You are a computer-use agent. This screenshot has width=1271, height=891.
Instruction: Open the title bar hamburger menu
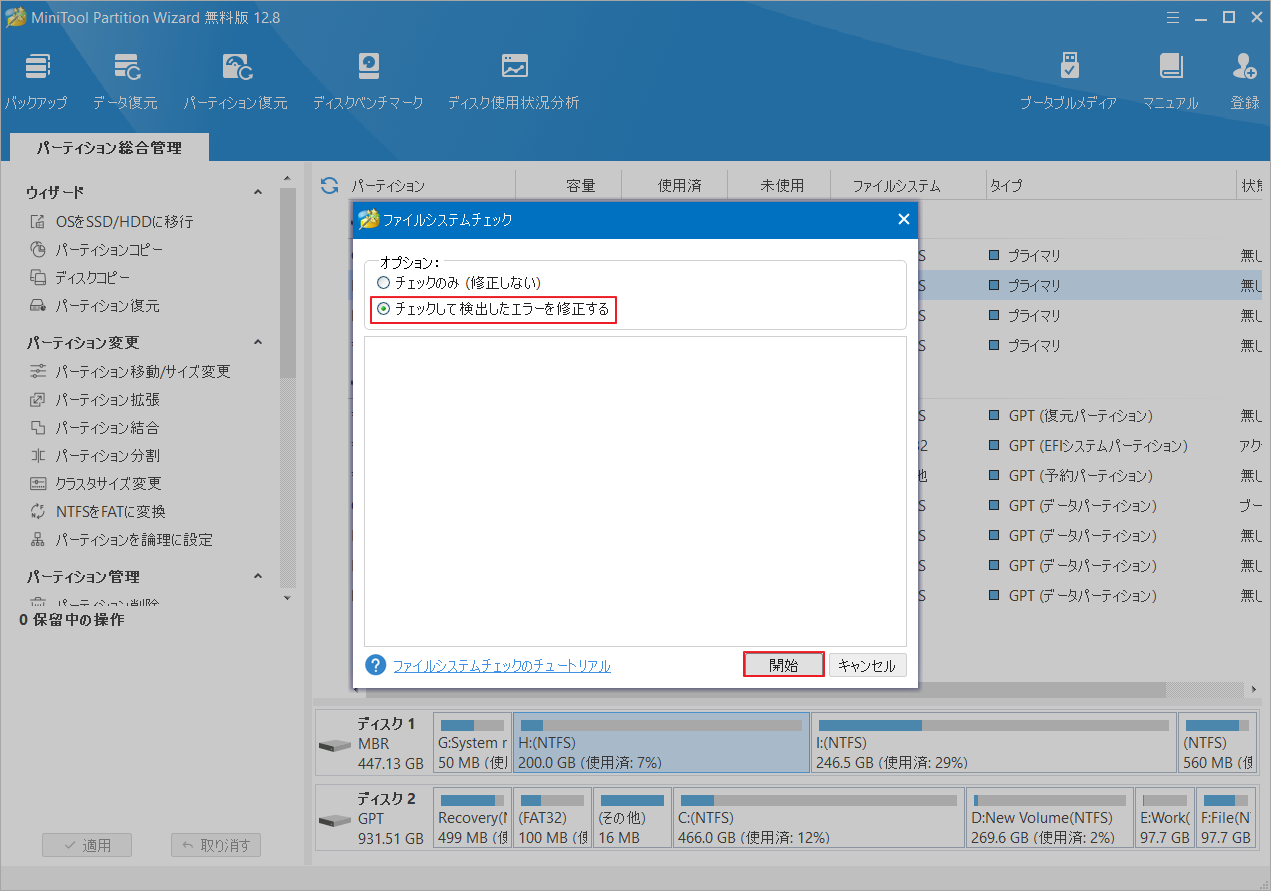(x=1174, y=16)
